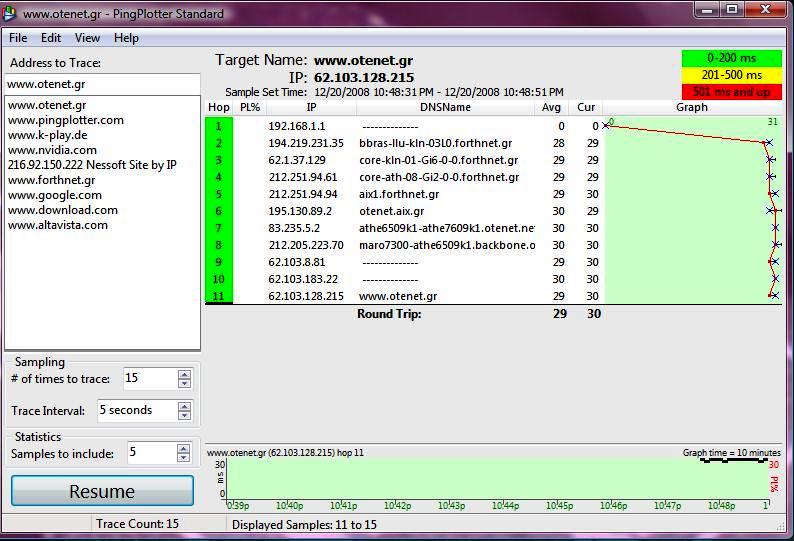
Task: Click the red 501 ms and up swatch
Action: [732, 92]
